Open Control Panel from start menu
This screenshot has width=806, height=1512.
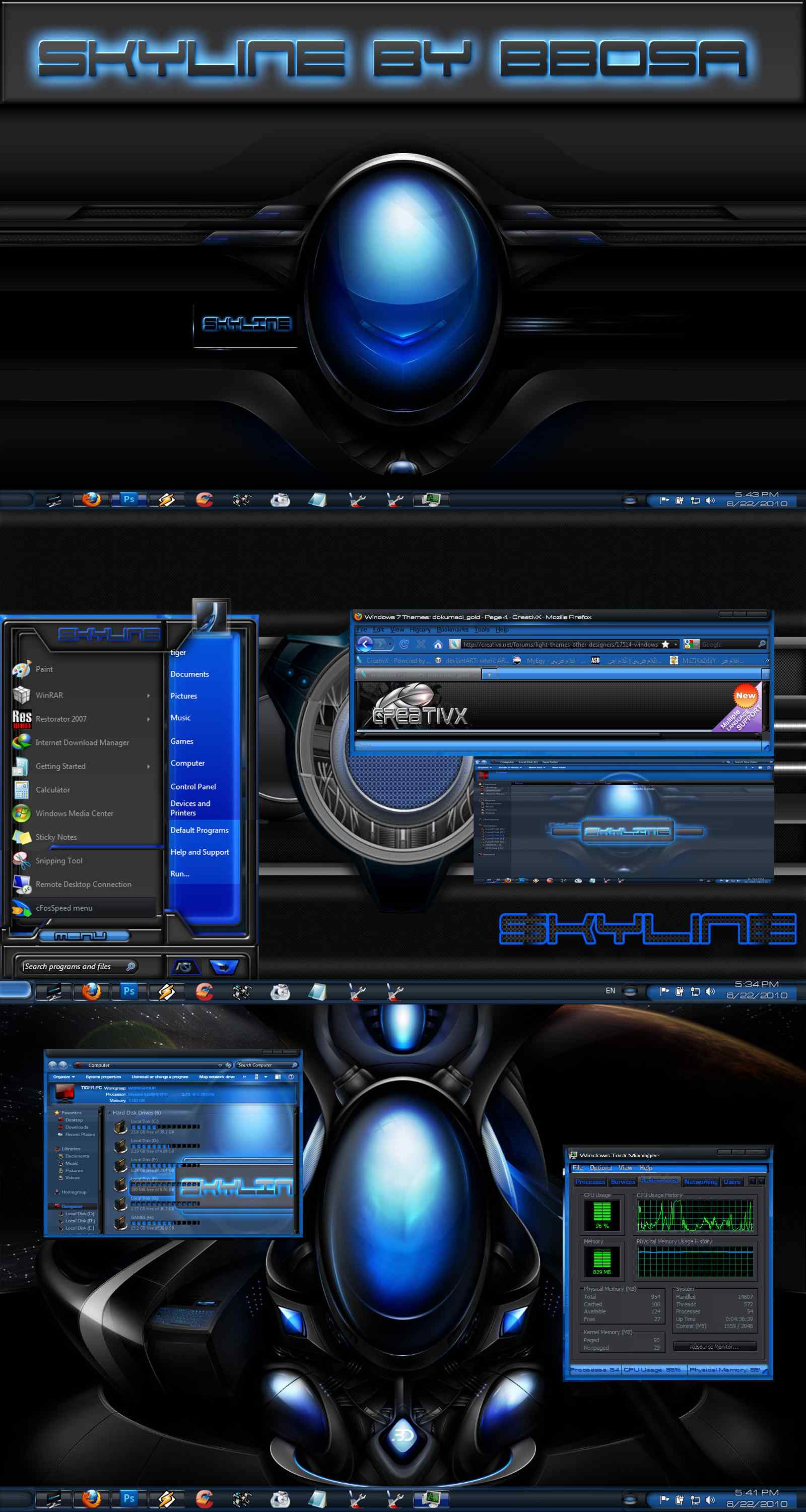pos(193,787)
